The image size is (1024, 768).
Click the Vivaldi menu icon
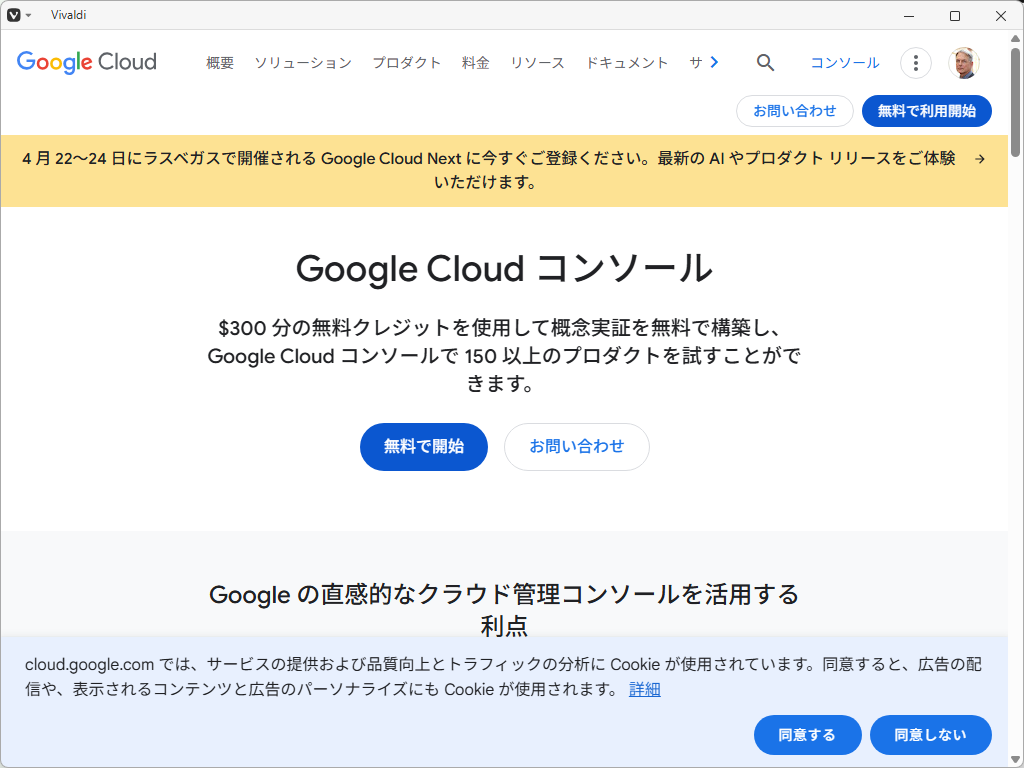pyautogui.click(x=14, y=15)
